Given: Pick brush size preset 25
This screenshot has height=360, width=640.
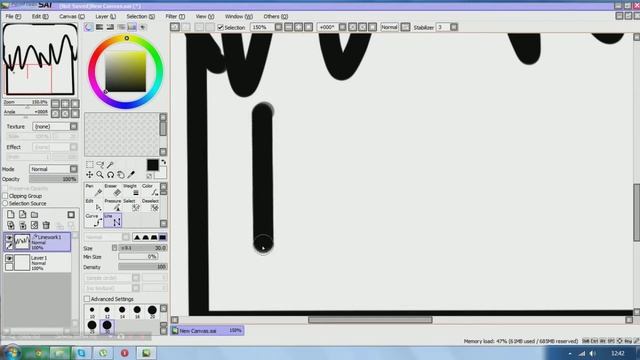Looking at the screenshot, I should (92, 326).
